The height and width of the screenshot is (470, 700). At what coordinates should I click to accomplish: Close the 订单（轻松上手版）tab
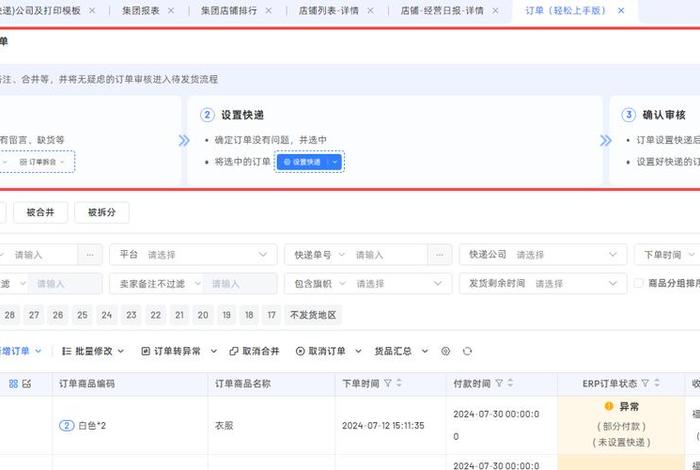pos(621,11)
